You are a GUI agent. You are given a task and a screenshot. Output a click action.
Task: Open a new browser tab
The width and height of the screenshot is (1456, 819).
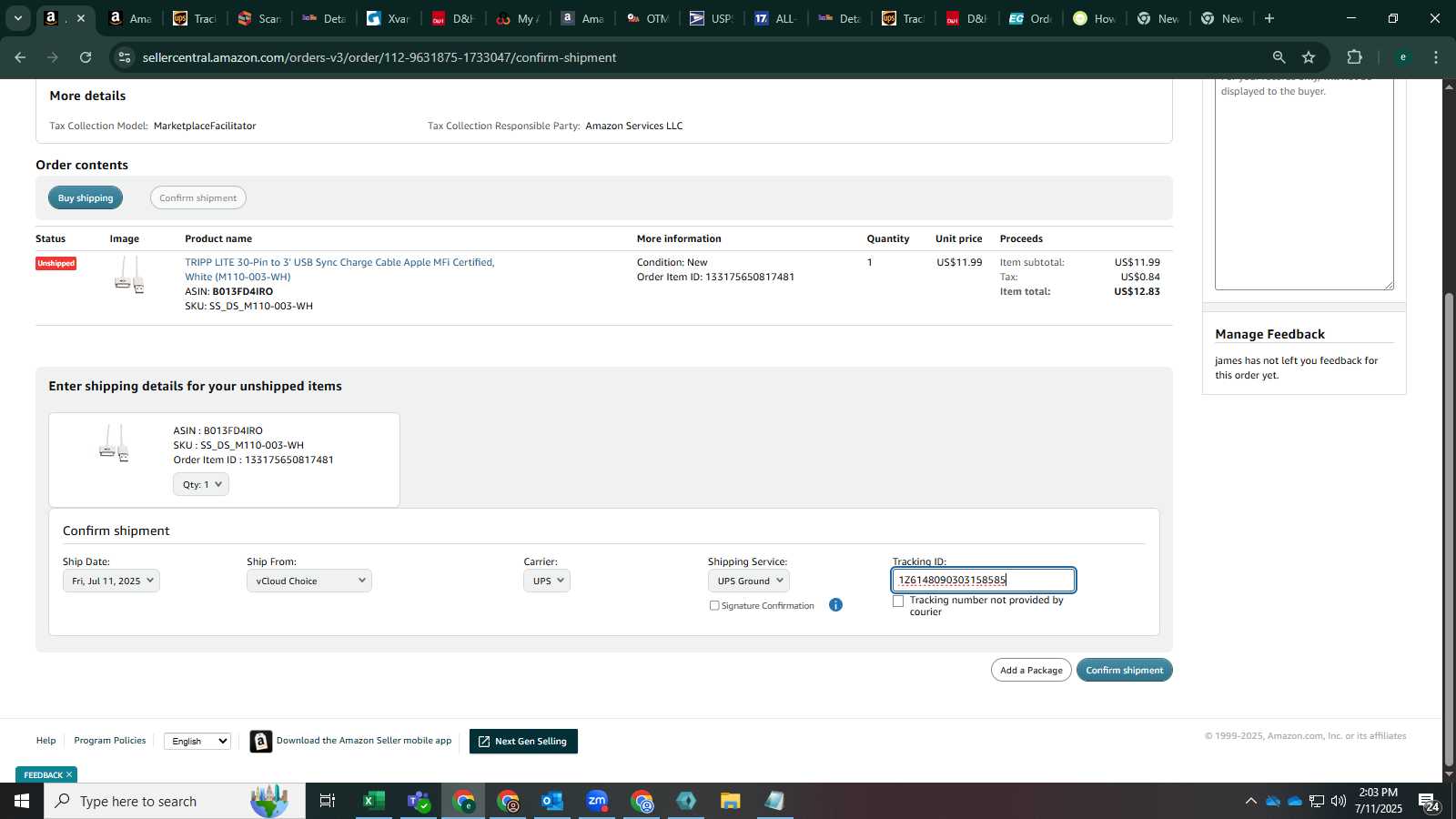1269,18
